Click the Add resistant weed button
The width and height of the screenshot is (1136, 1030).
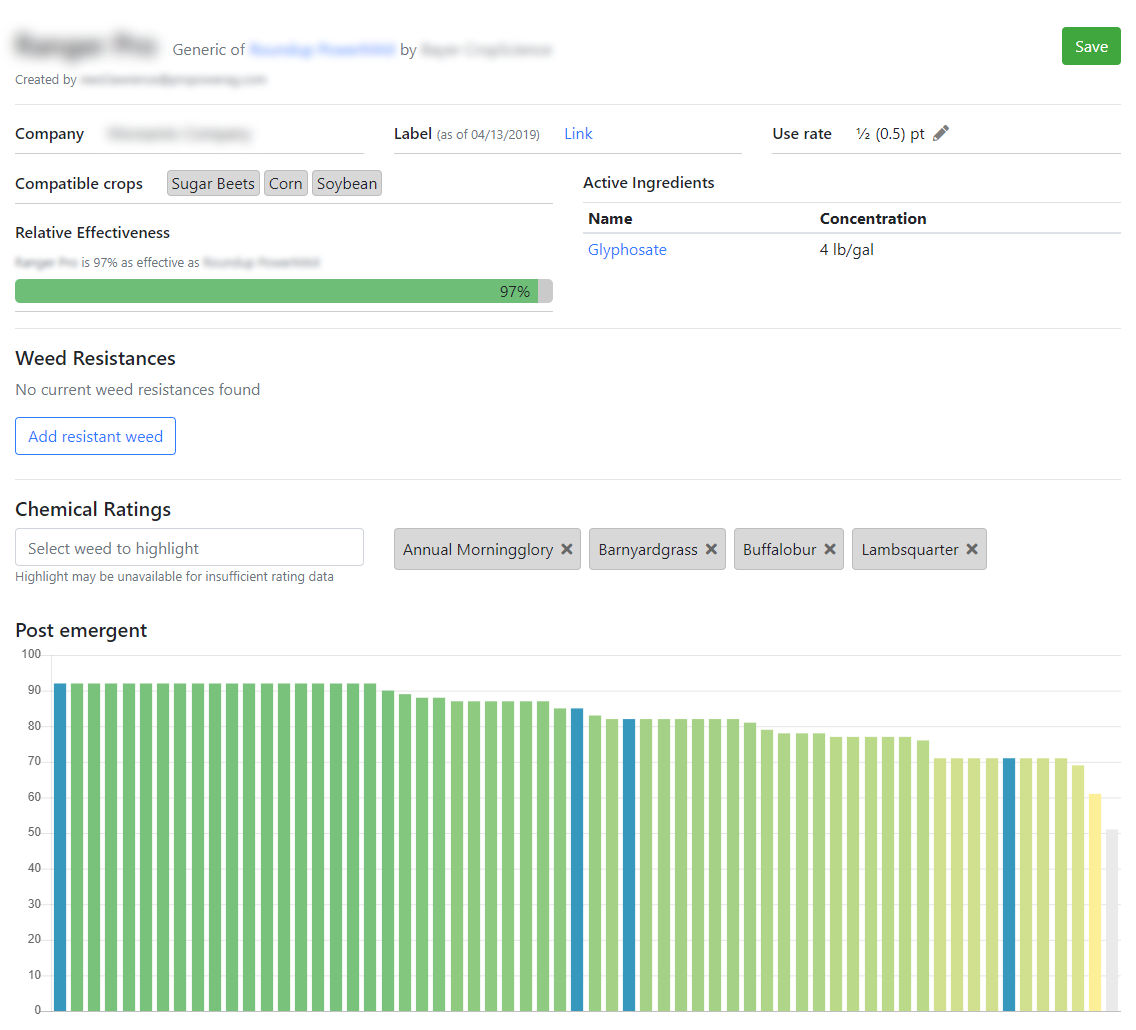tap(95, 436)
